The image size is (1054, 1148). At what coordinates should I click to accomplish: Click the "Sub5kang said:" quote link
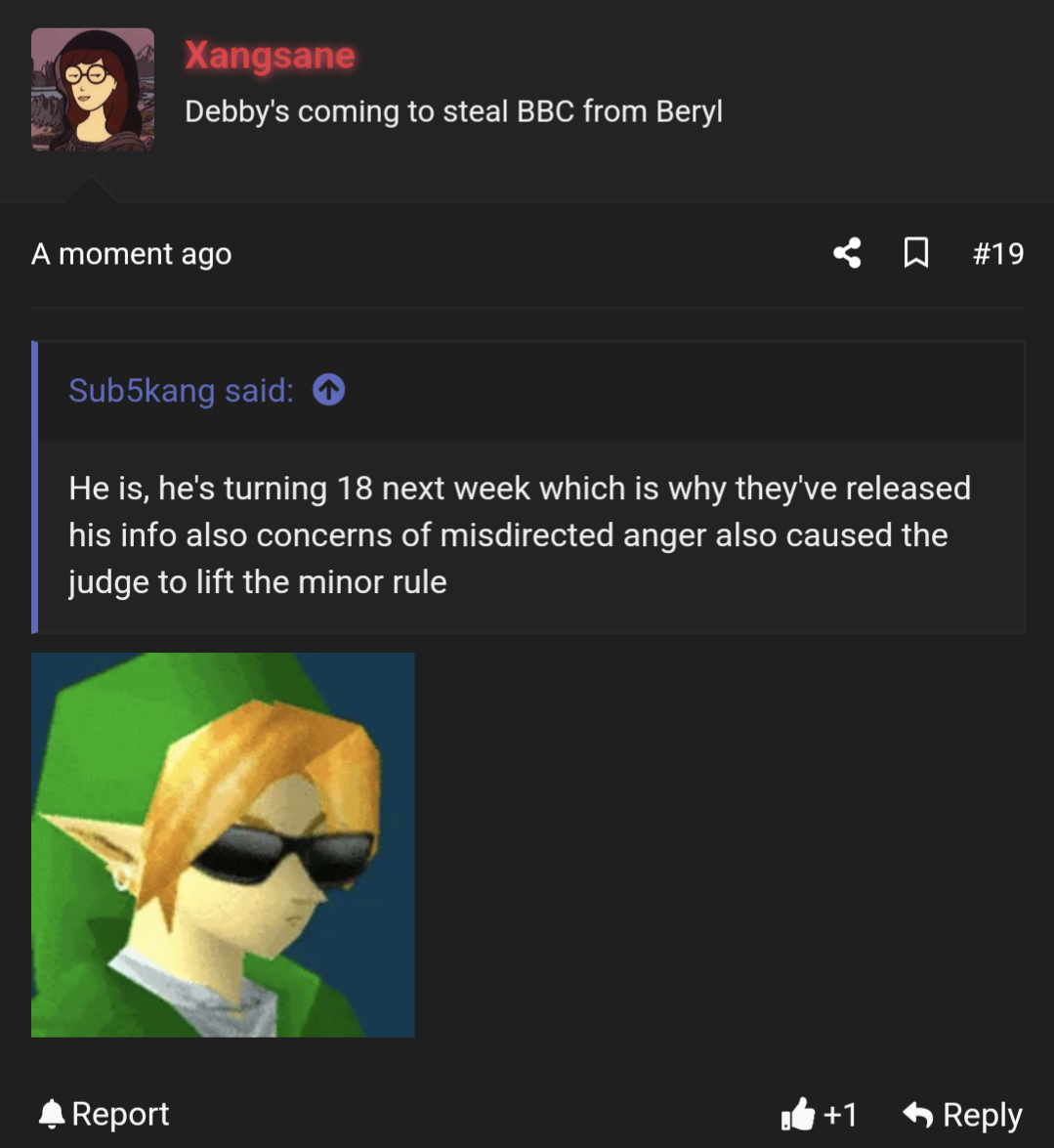[x=181, y=391]
